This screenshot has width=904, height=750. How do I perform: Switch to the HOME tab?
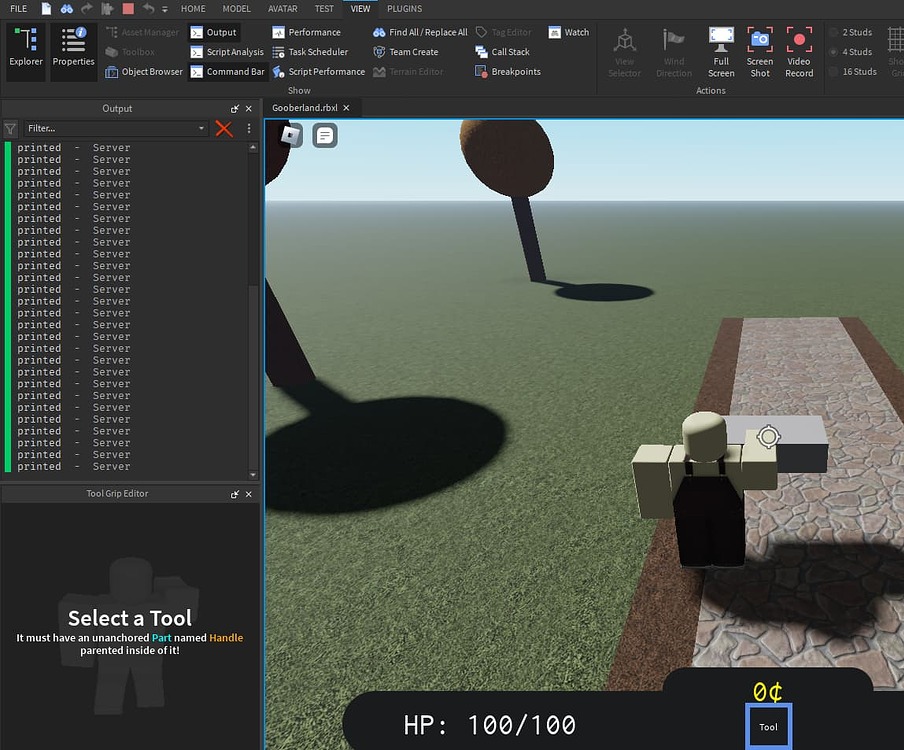(193, 9)
